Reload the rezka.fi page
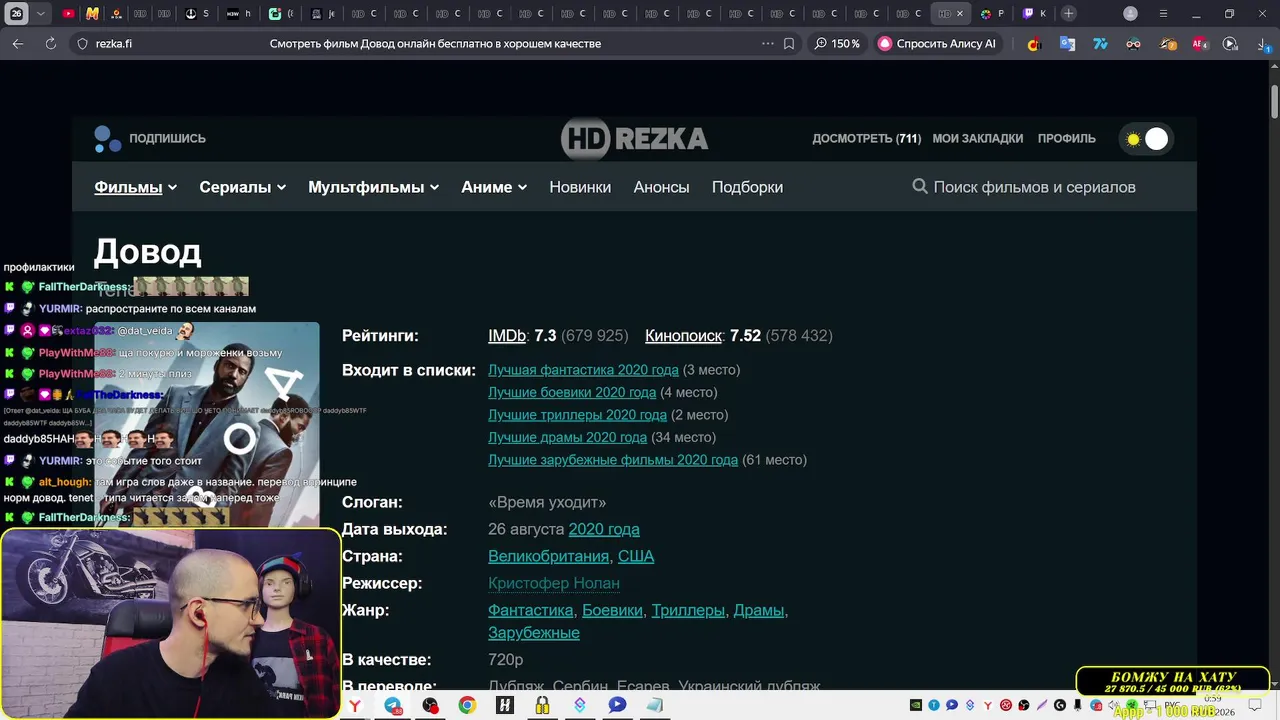The height and width of the screenshot is (720, 1280). coord(51,44)
